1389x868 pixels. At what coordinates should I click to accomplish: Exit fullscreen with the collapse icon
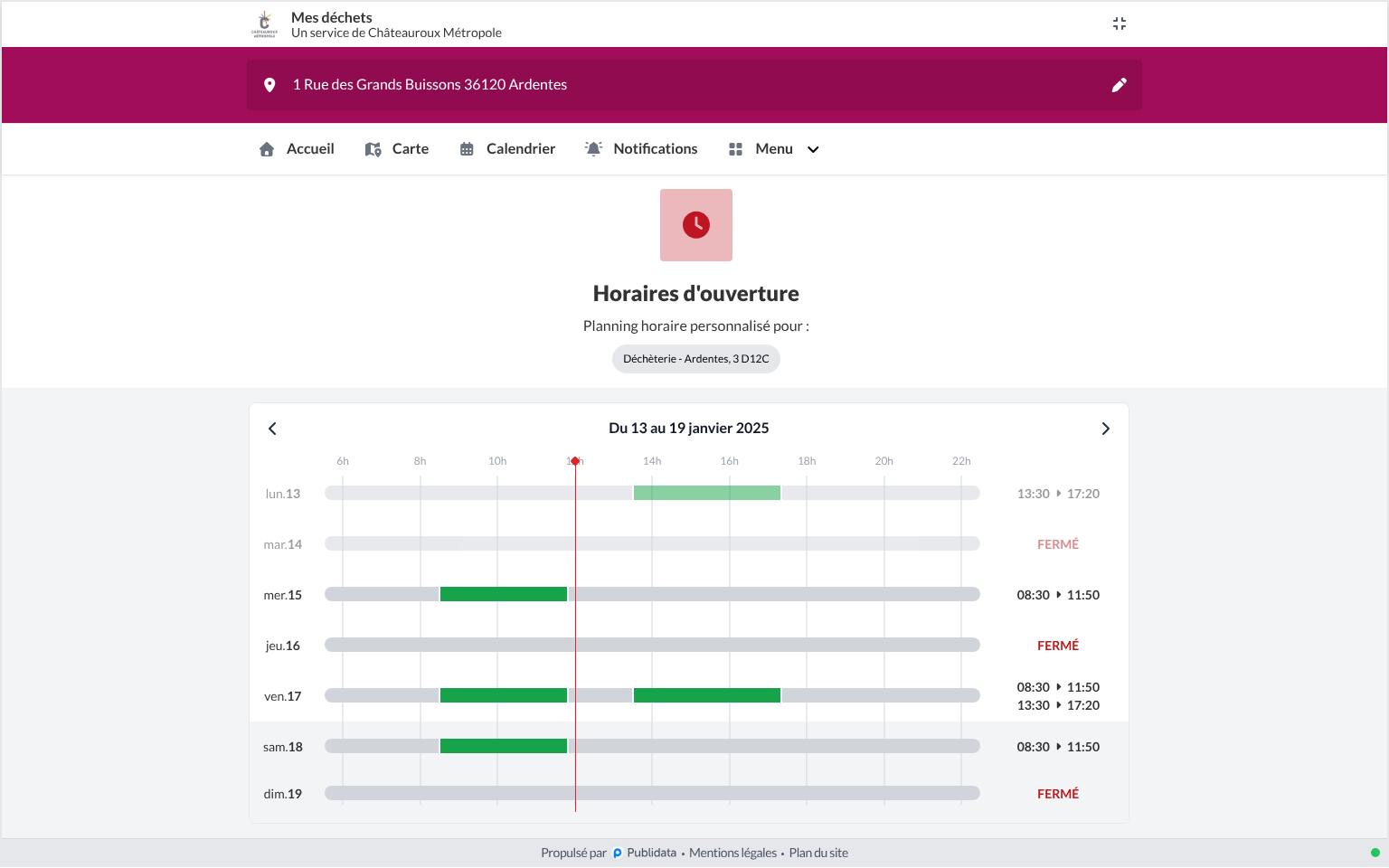tap(1120, 24)
